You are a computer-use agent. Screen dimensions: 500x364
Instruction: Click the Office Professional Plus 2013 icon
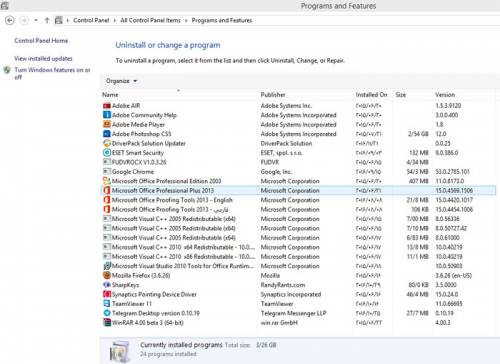tap(107, 190)
